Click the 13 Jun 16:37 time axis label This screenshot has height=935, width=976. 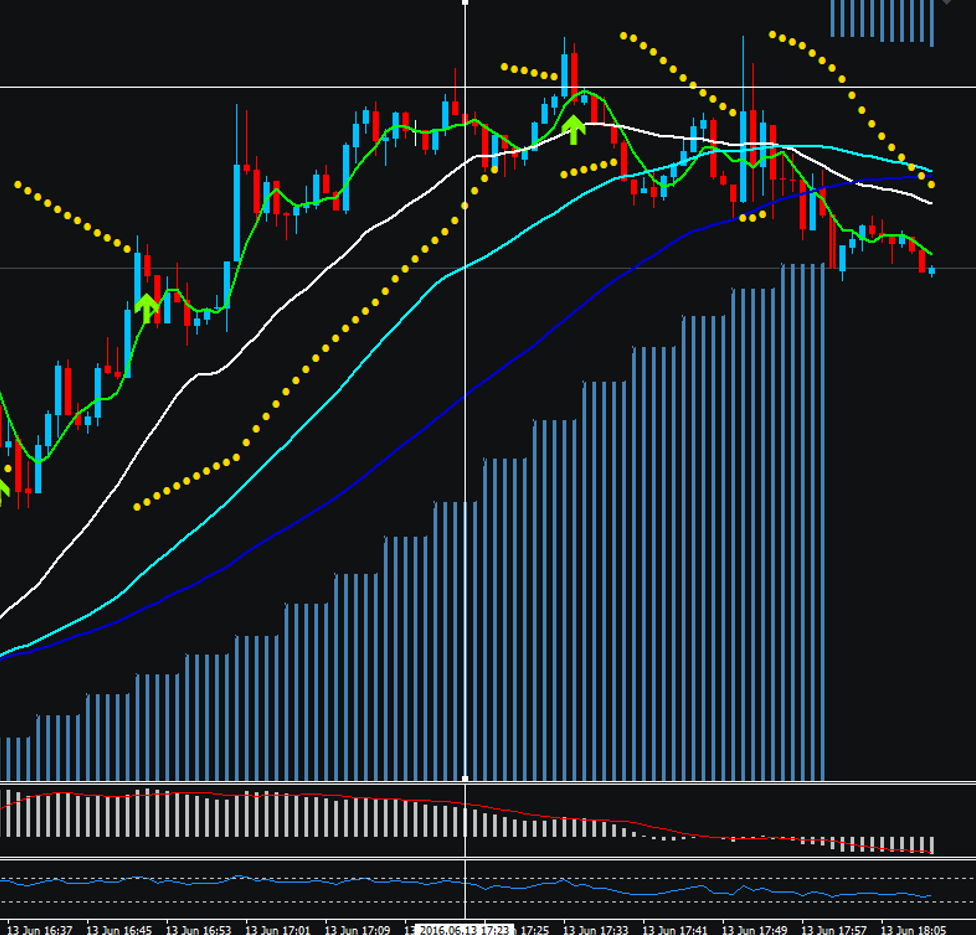[40, 928]
